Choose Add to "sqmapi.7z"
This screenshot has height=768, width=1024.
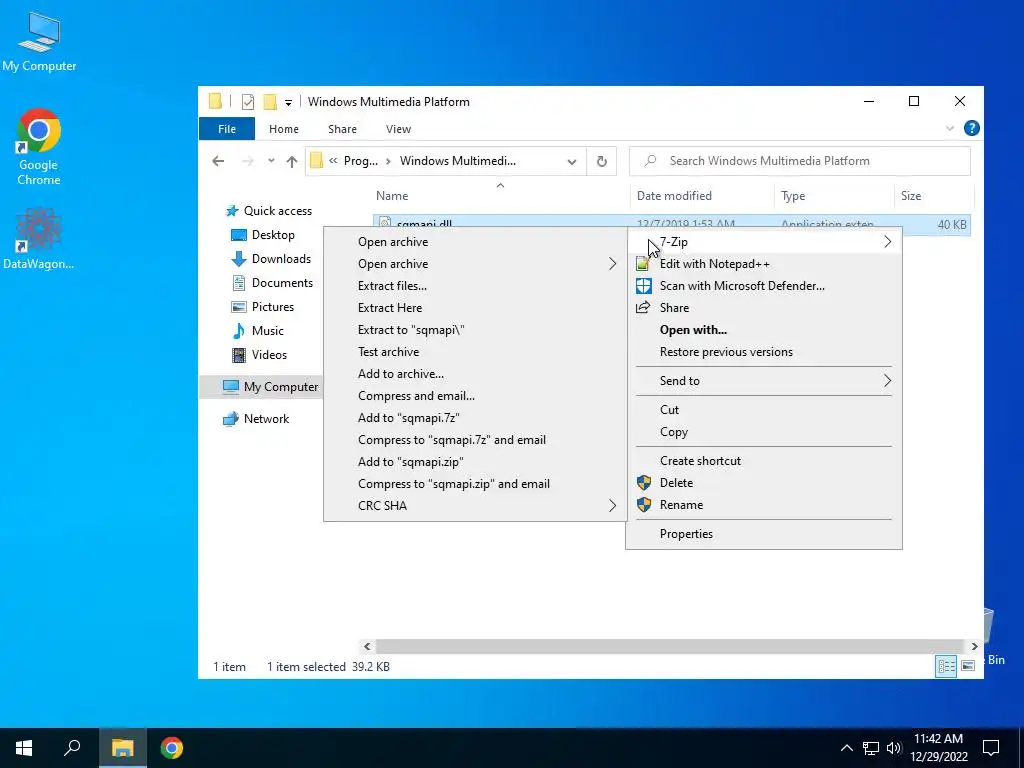click(x=475, y=417)
